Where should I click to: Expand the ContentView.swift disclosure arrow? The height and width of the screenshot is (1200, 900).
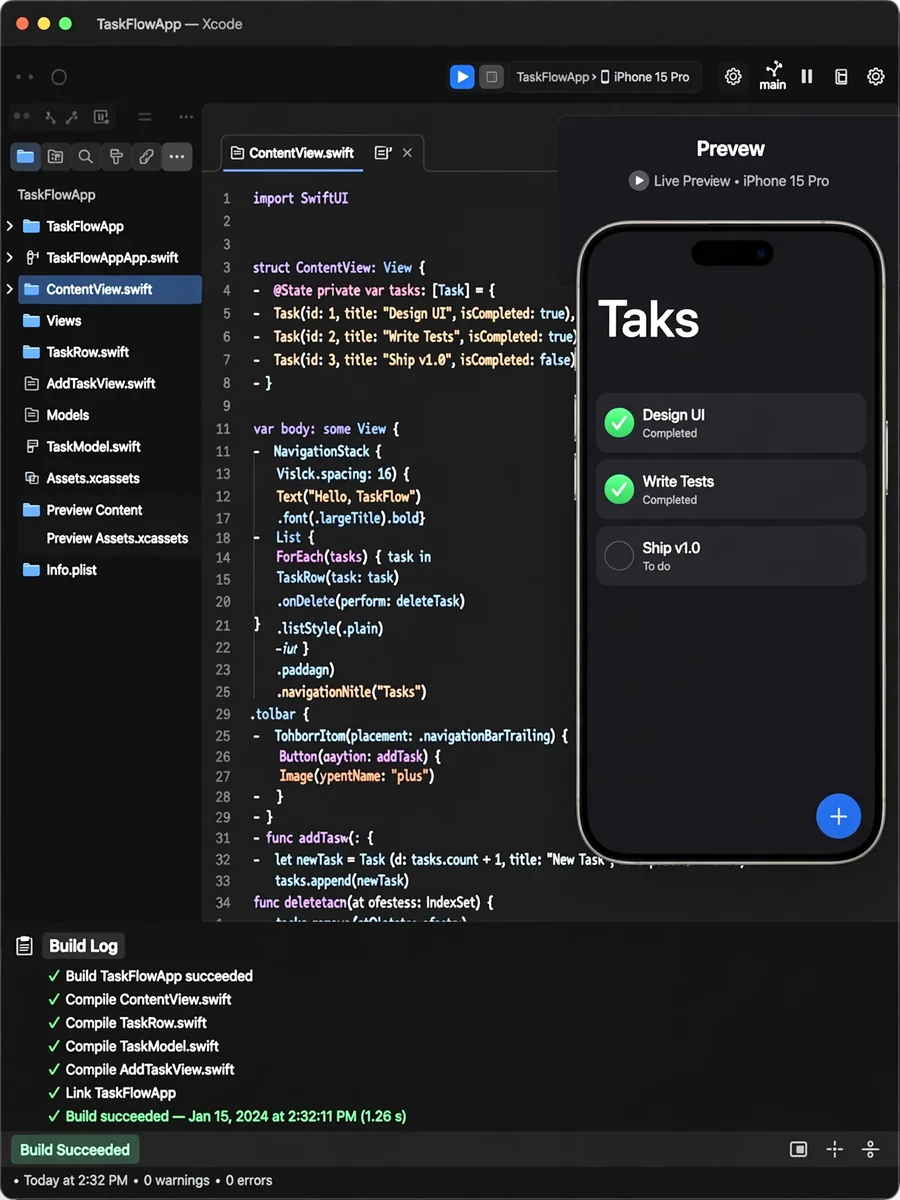point(9,289)
